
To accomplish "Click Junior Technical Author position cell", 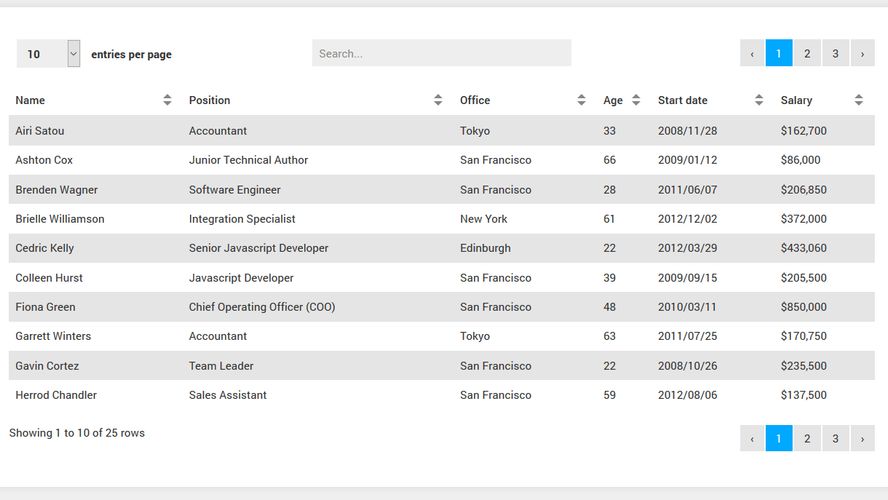I will pos(249,160).
